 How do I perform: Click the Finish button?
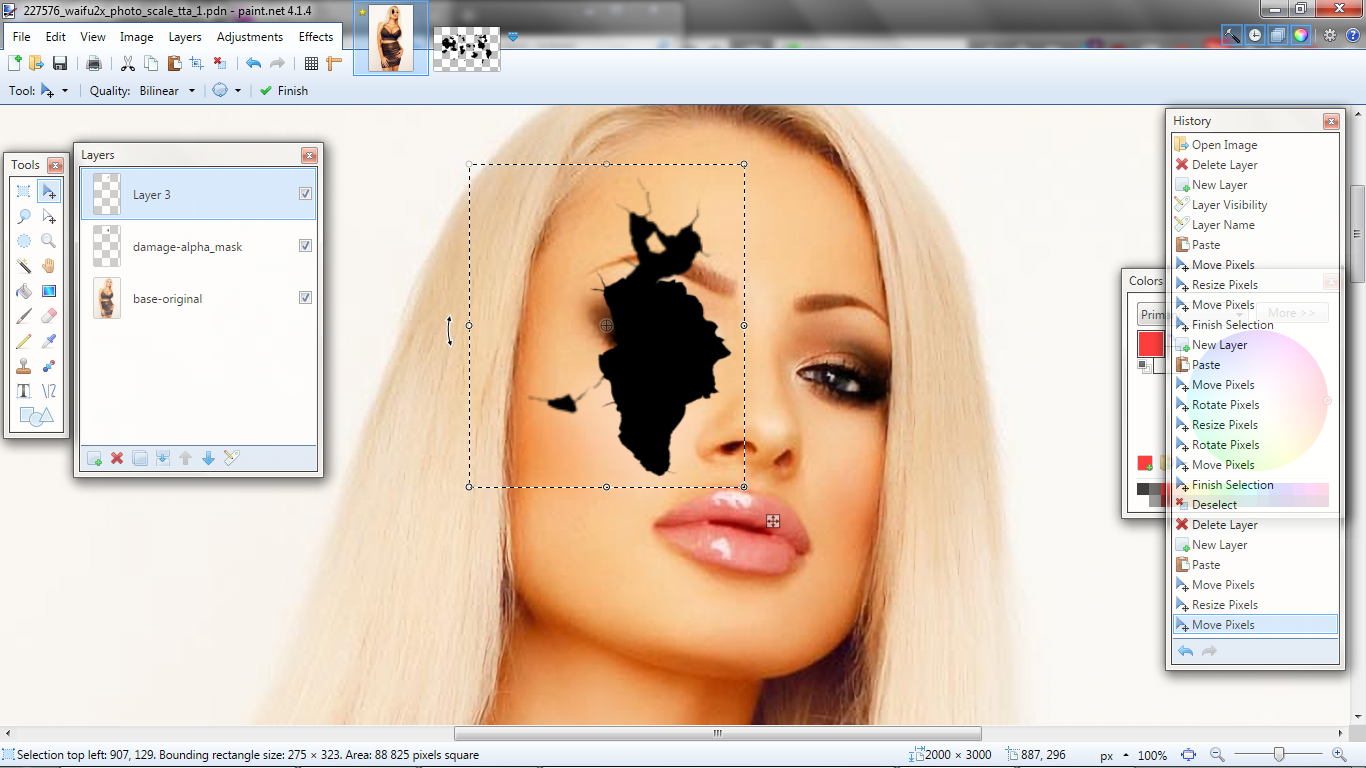(x=283, y=90)
